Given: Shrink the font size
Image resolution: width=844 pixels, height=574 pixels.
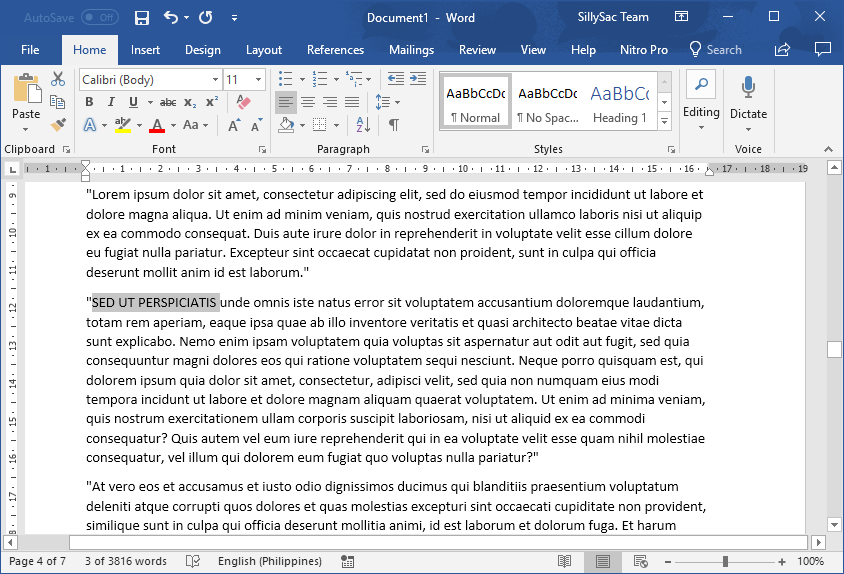Looking at the screenshot, I should [x=256, y=125].
